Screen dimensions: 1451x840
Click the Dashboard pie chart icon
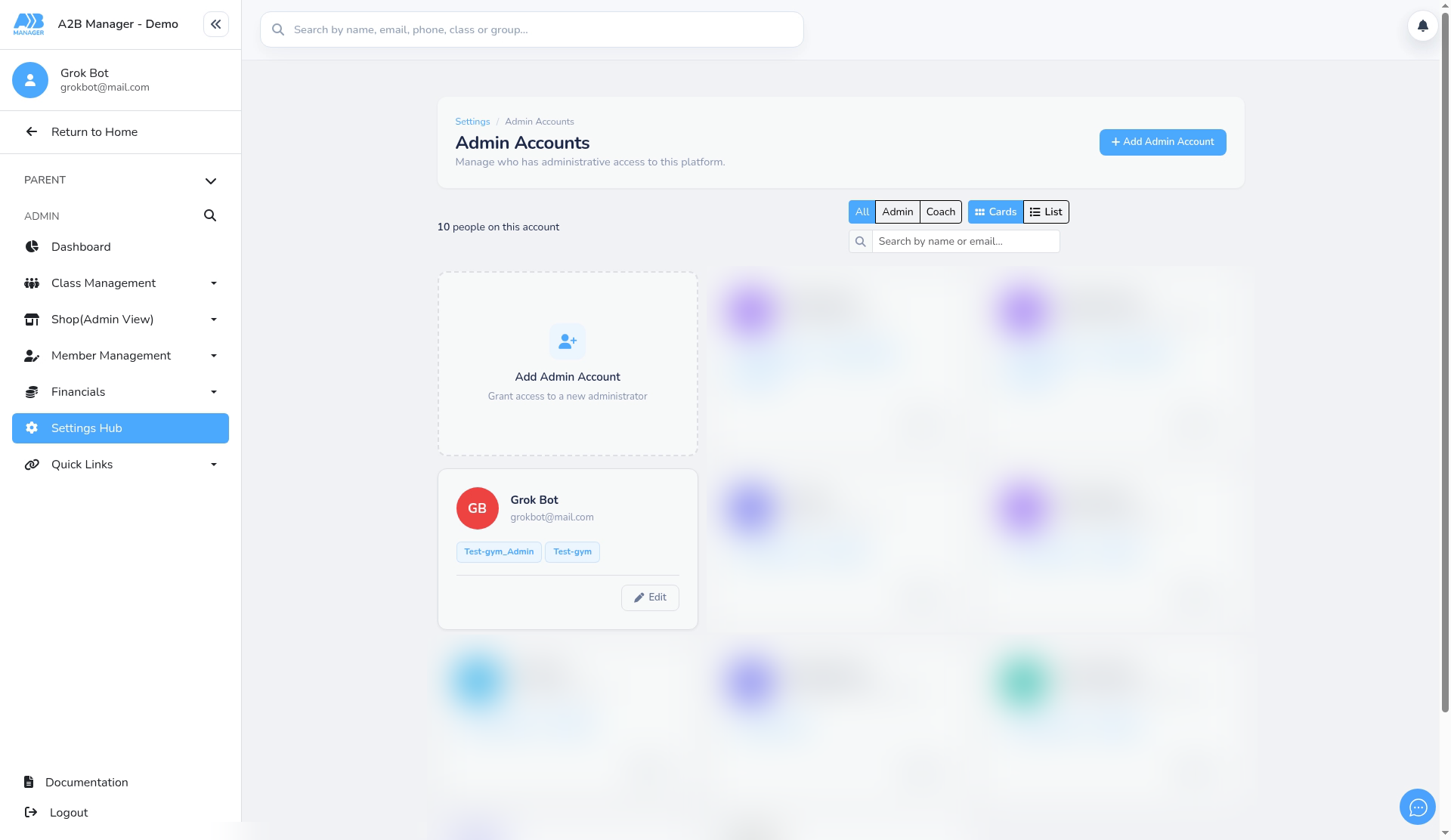[x=32, y=247]
